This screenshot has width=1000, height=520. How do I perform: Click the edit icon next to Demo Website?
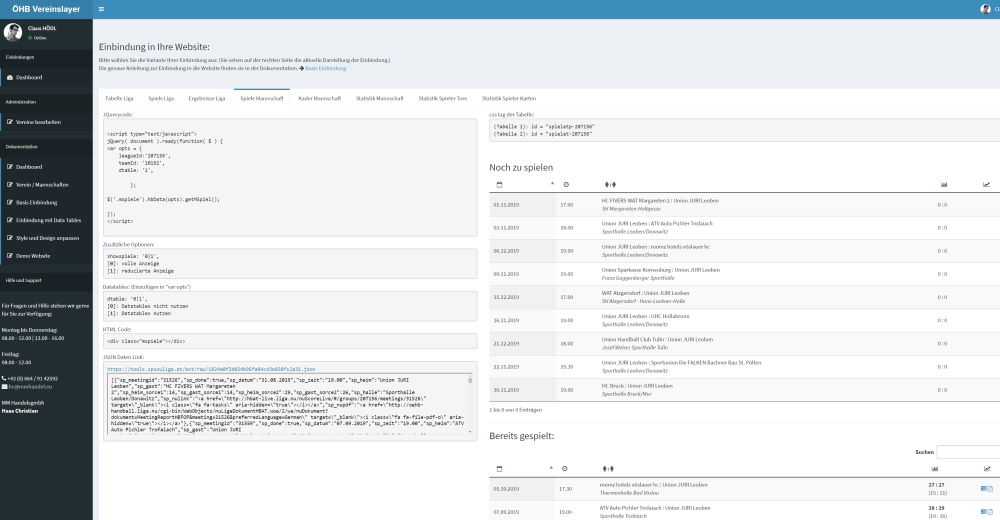pyautogui.click(x=10, y=256)
